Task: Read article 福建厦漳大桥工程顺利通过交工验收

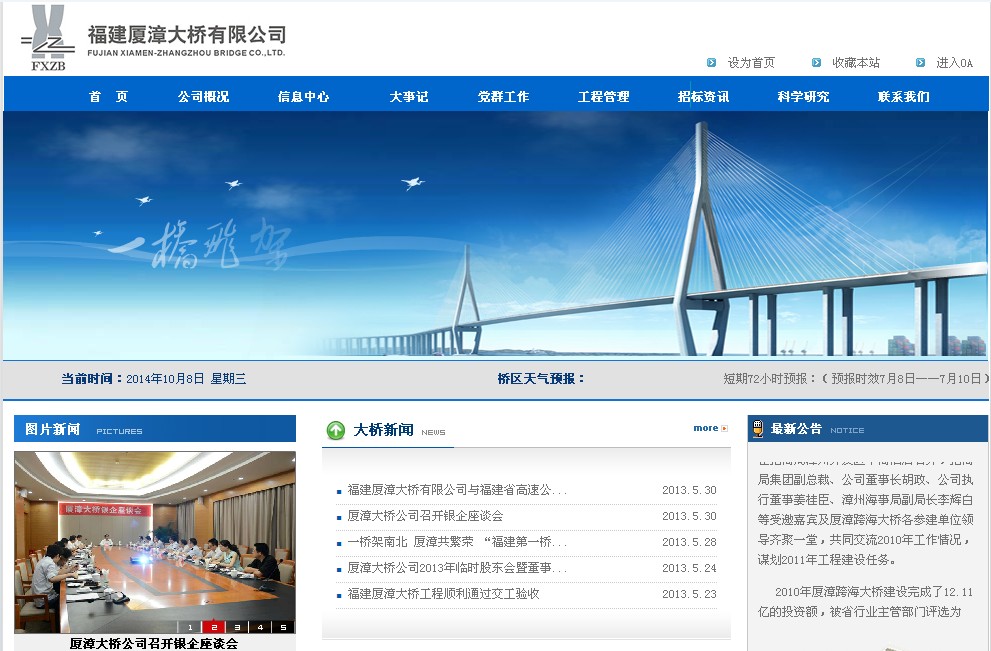Action: [443, 594]
